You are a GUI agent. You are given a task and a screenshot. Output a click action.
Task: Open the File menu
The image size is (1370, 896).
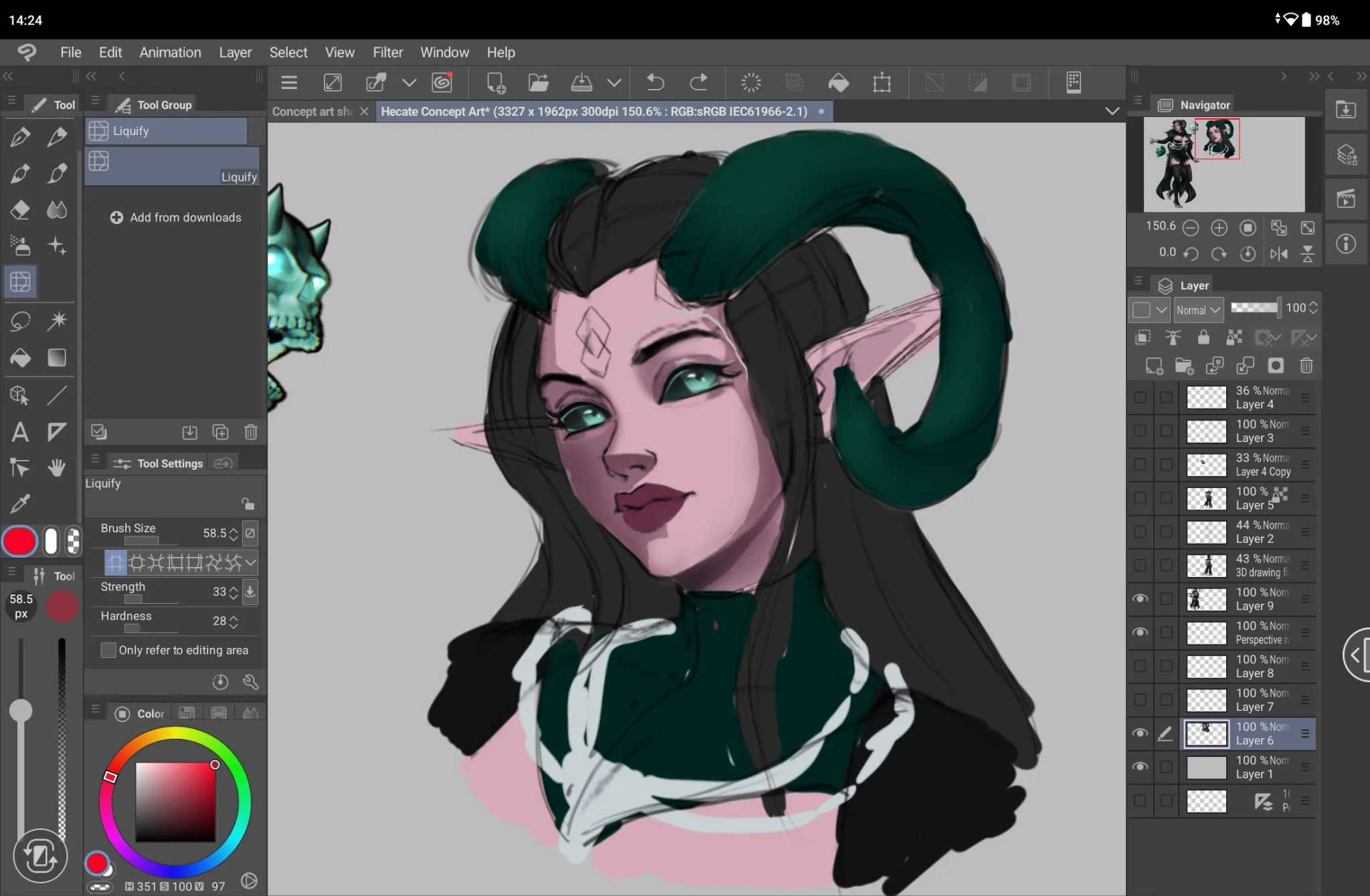pos(70,52)
